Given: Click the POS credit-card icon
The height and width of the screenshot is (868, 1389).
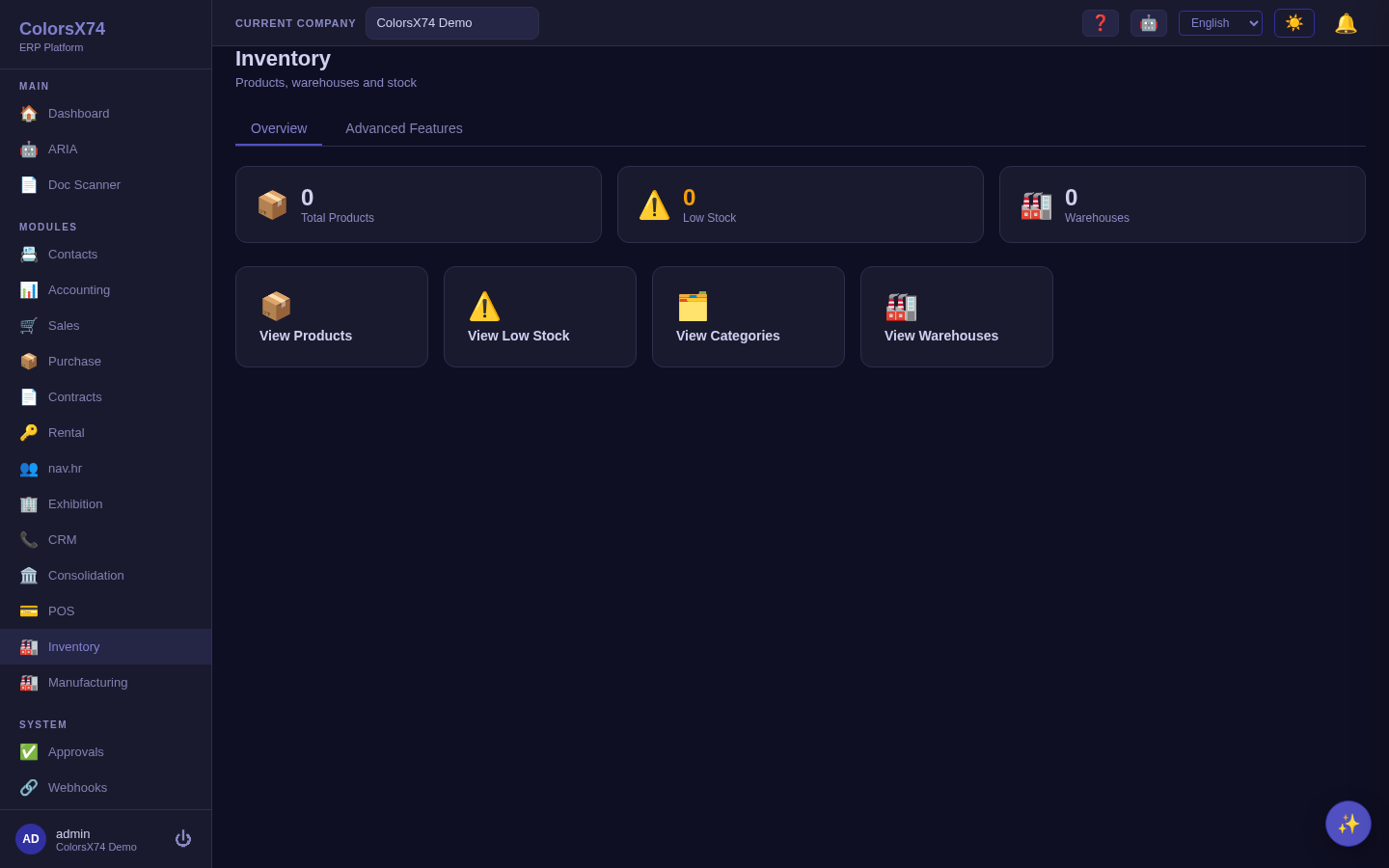Looking at the screenshot, I should pyautogui.click(x=29, y=611).
